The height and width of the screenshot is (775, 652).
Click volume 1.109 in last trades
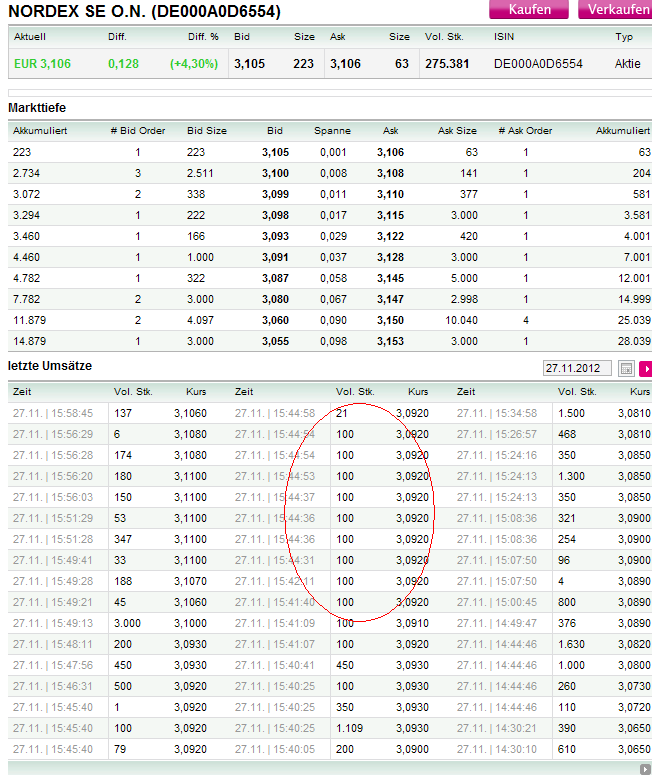349,729
